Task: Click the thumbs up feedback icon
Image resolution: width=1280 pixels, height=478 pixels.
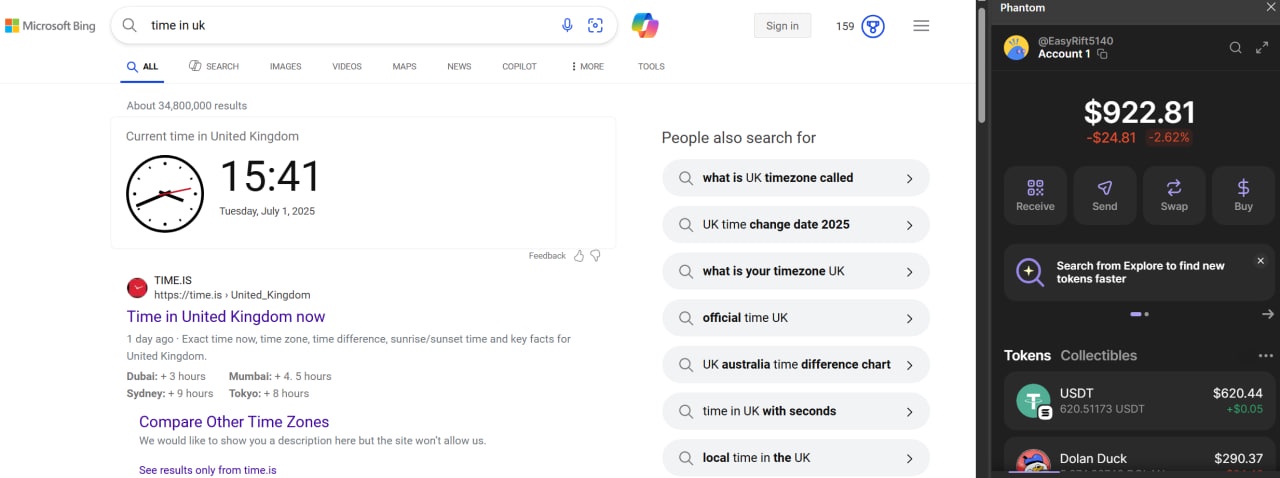Action: click(x=579, y=256)
